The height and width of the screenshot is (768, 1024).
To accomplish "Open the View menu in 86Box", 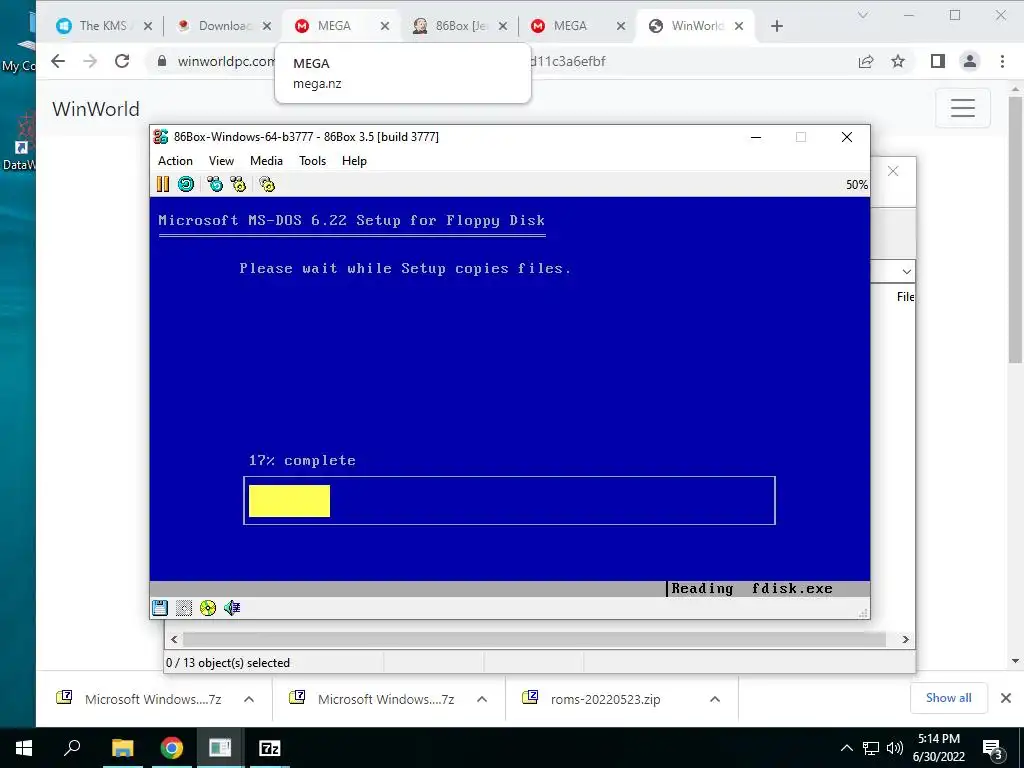I will click(221, 161).
